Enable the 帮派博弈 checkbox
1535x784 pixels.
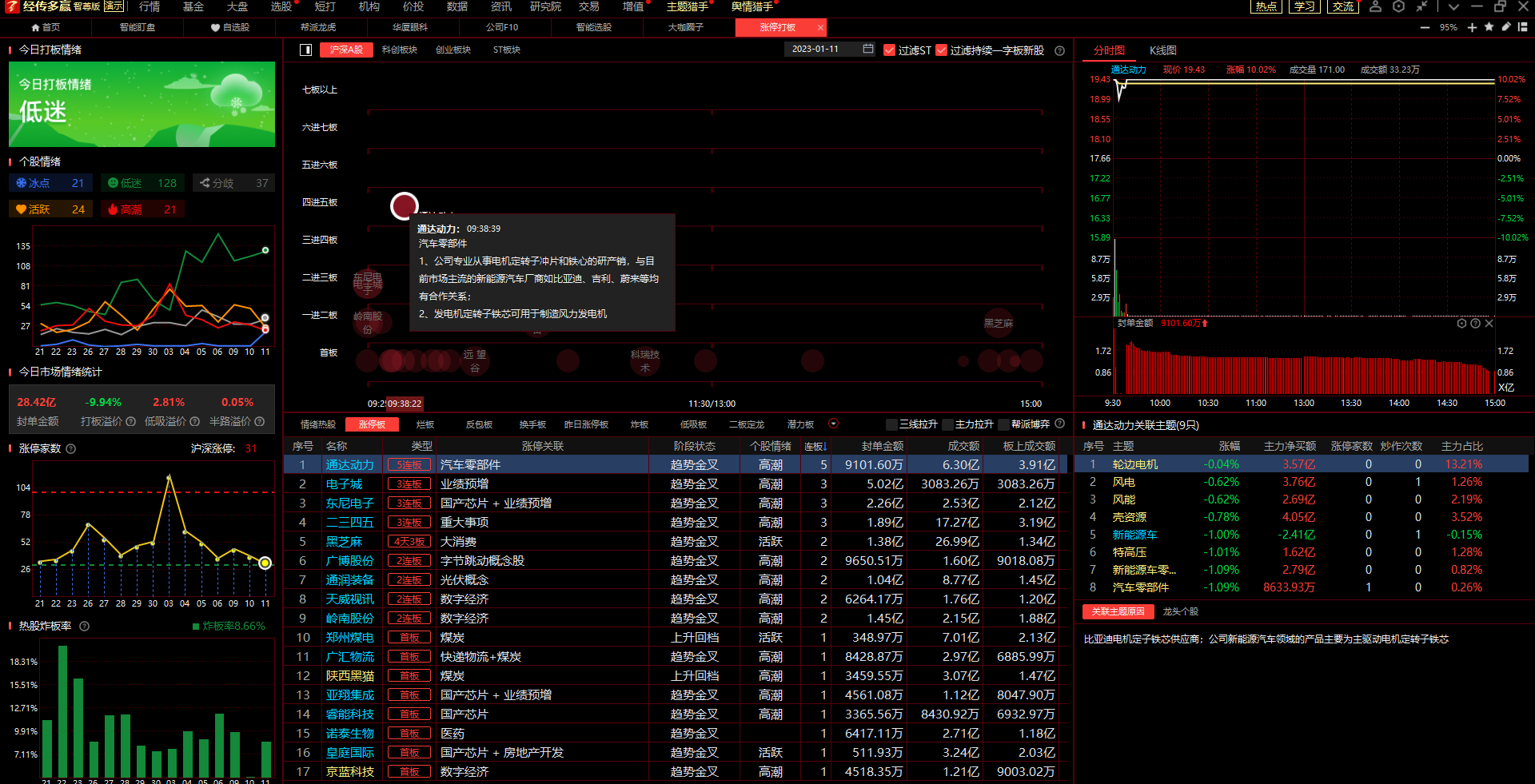[x=1003, y=424]
